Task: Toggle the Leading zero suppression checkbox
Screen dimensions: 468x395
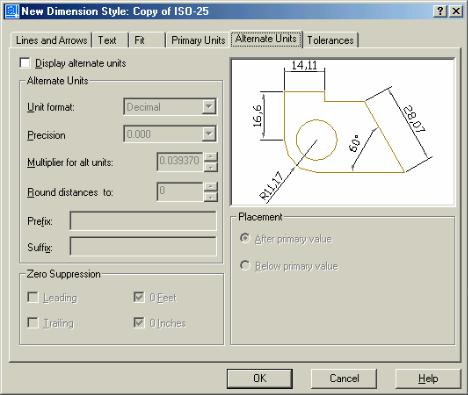Action: [33, 297]
